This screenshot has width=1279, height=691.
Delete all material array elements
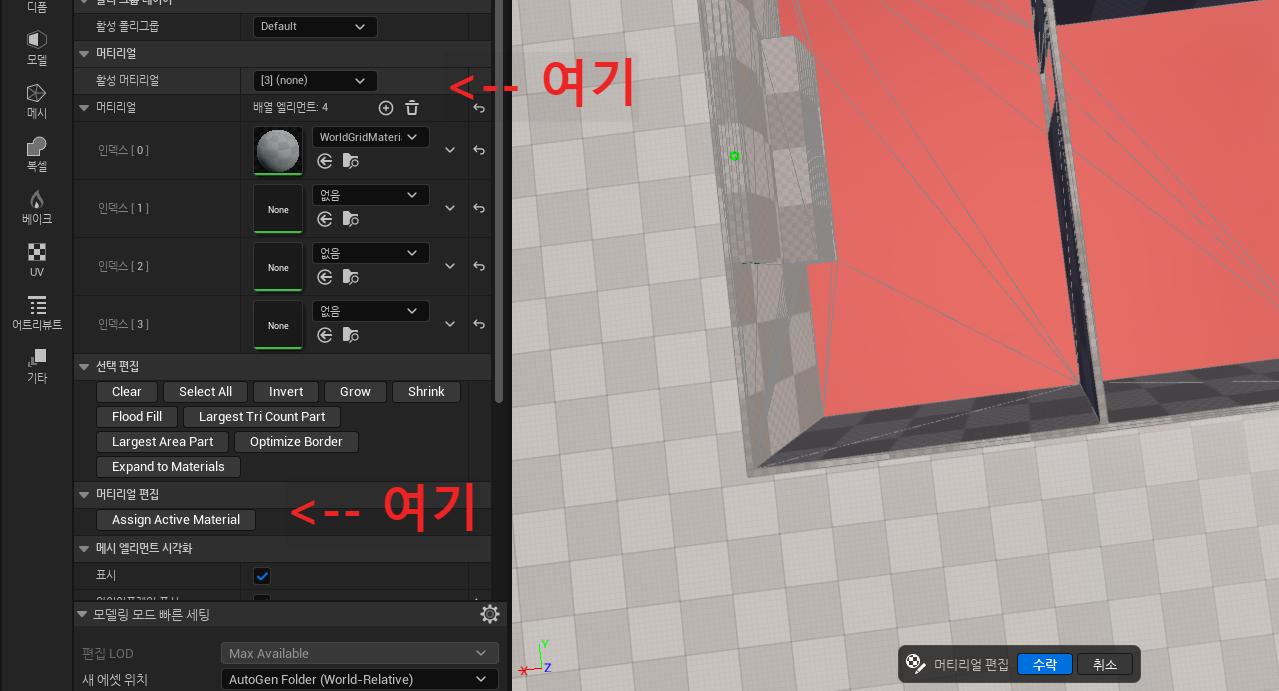[x=412, y=108]
